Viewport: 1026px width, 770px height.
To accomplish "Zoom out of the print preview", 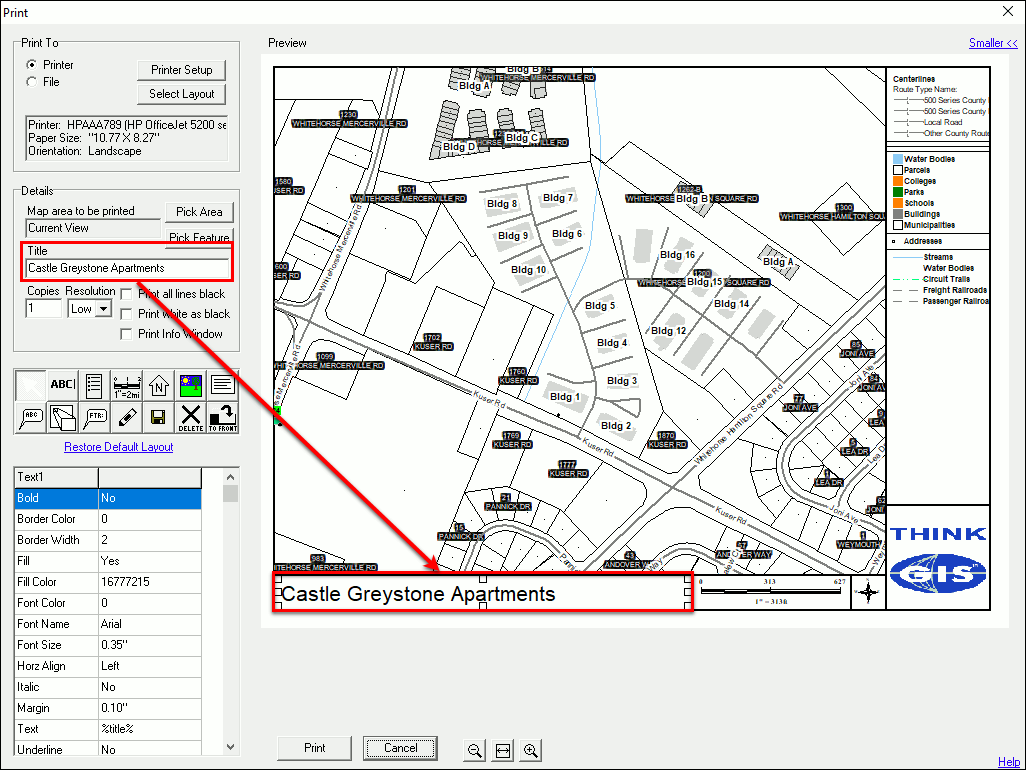I will (x=475, y=750).
